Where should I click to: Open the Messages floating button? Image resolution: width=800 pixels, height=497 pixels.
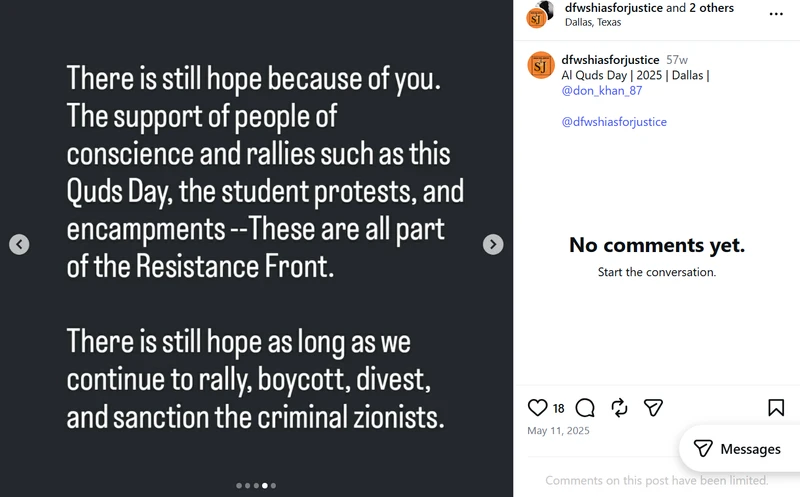click(x=737, y=449)
